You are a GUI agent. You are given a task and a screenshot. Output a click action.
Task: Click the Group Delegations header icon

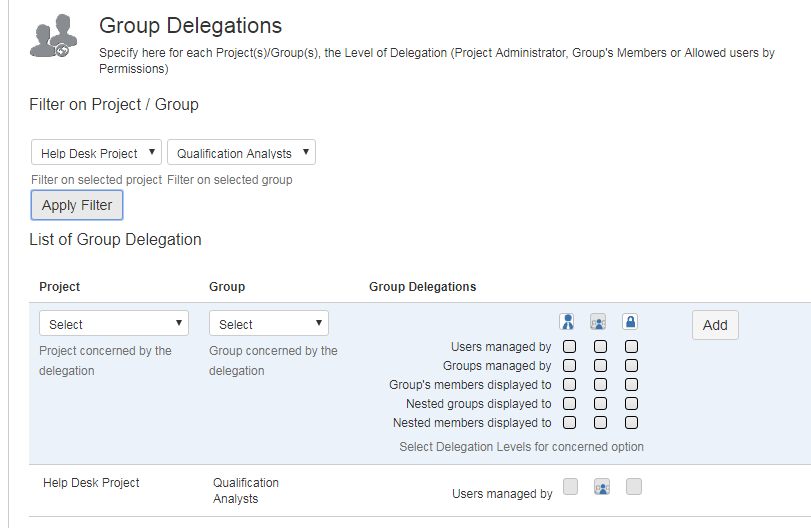coord(52,37)
